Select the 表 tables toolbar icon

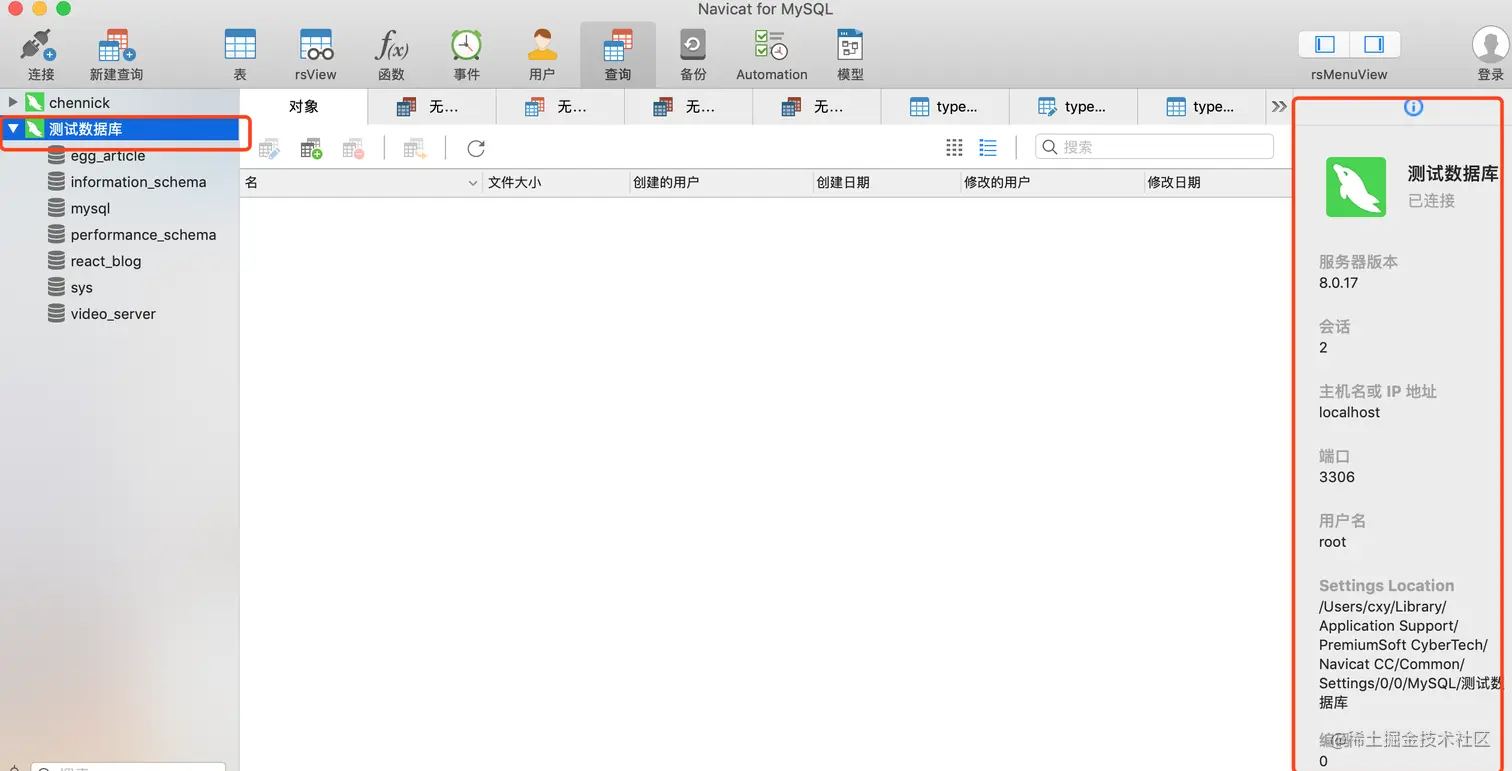[240, 46]
